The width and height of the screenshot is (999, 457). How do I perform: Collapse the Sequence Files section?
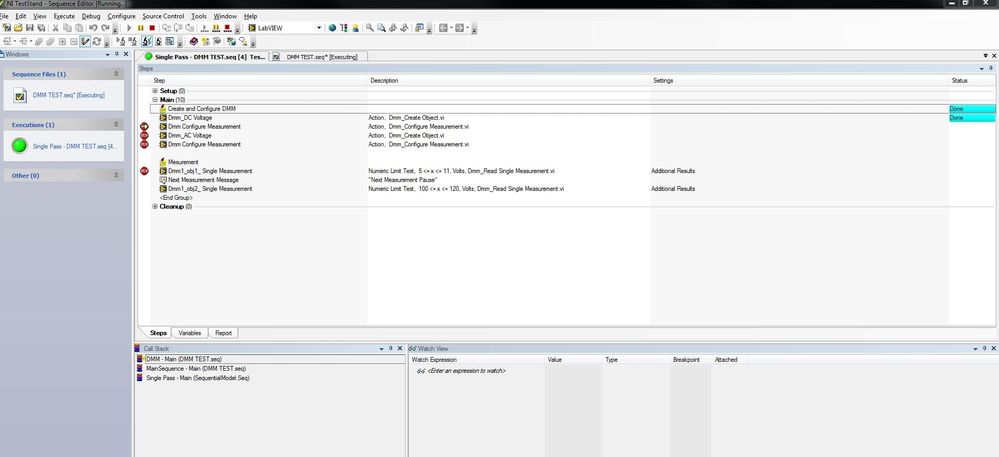[x=116, y=75]
